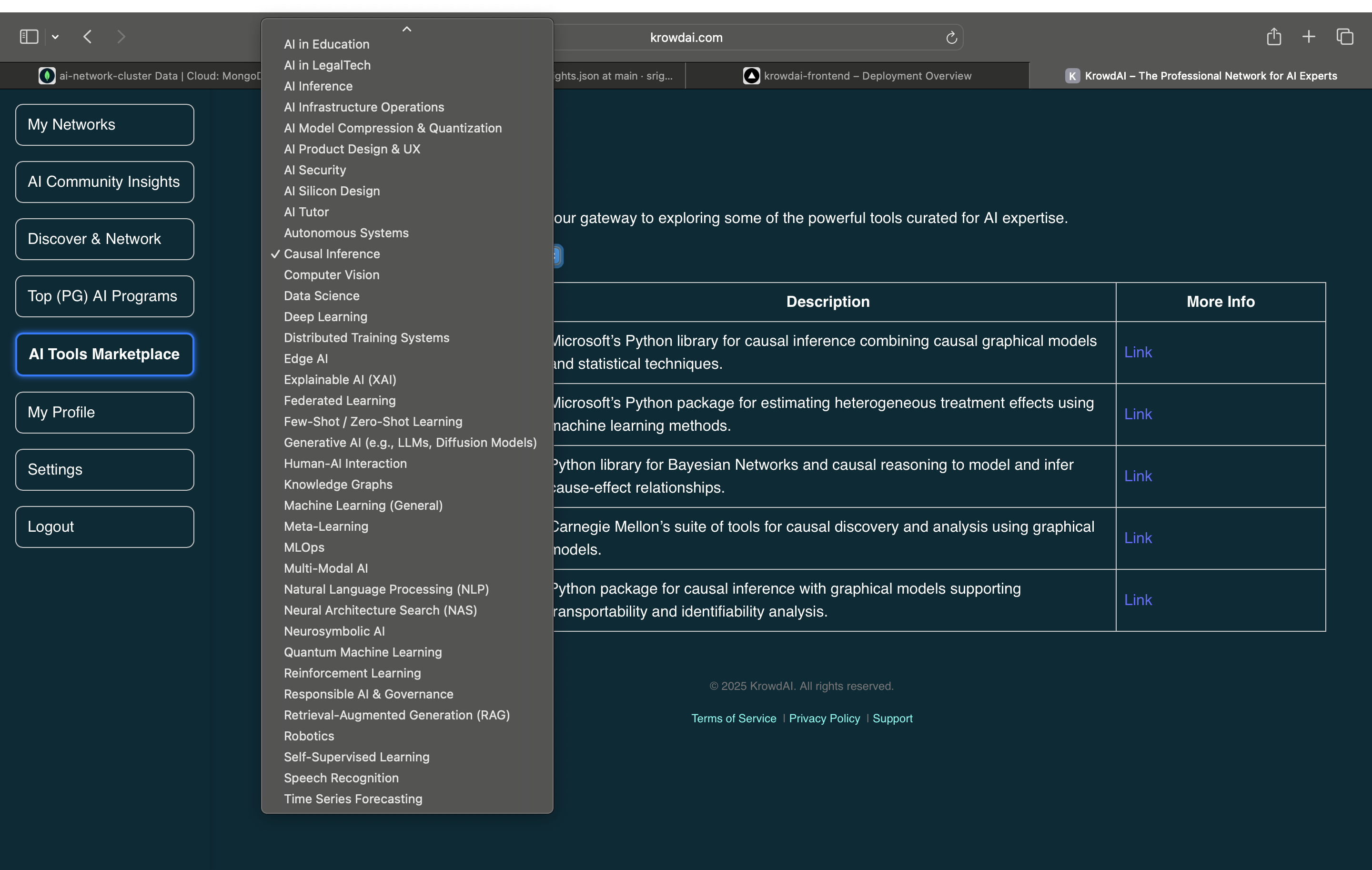1372x870 pixels.
Task: Select Natural Language Processing (NLP) option
Action: coord(386,589)
